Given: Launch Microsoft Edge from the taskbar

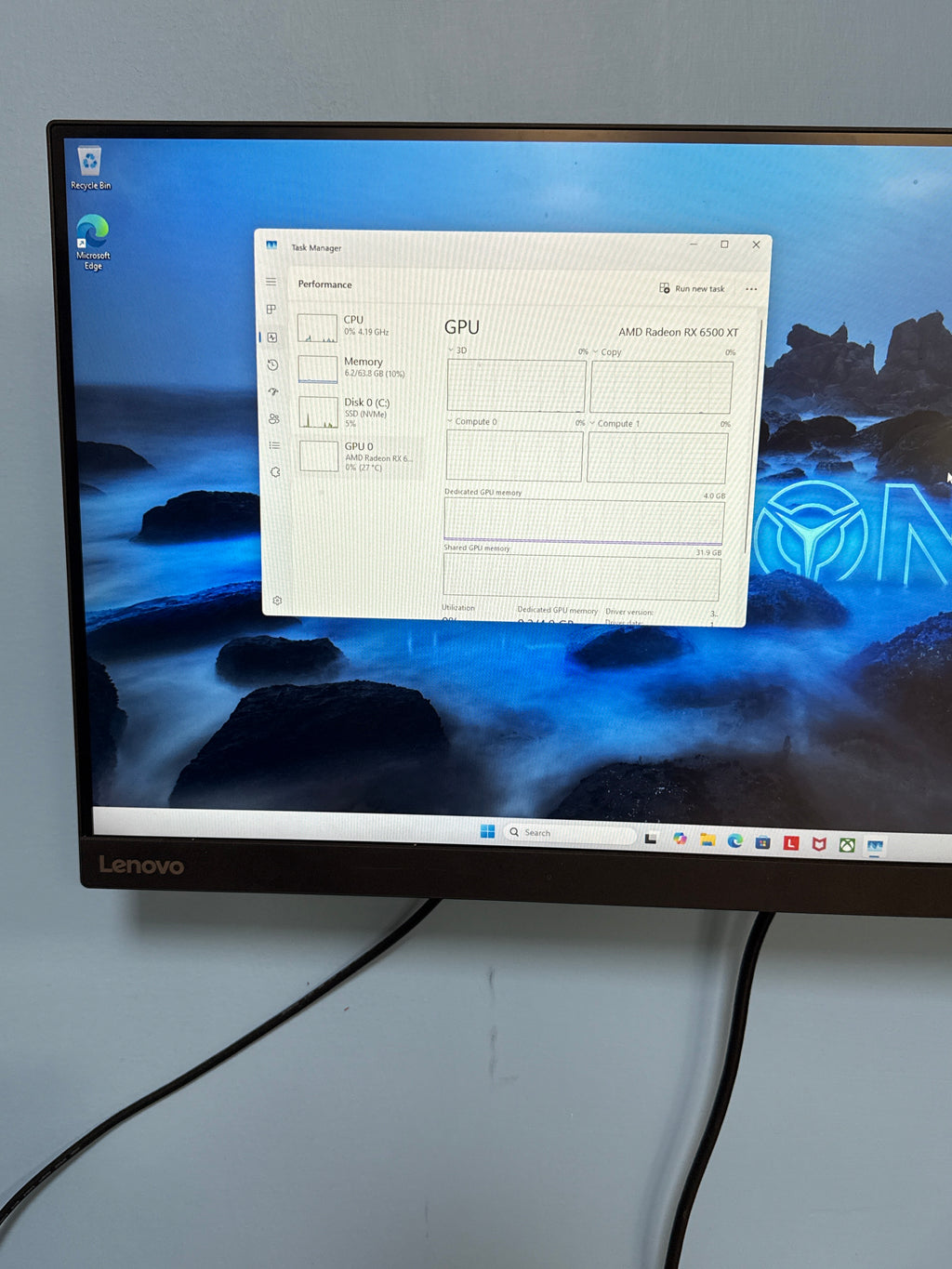Looking at the screenshot, I should coord(735,840).
